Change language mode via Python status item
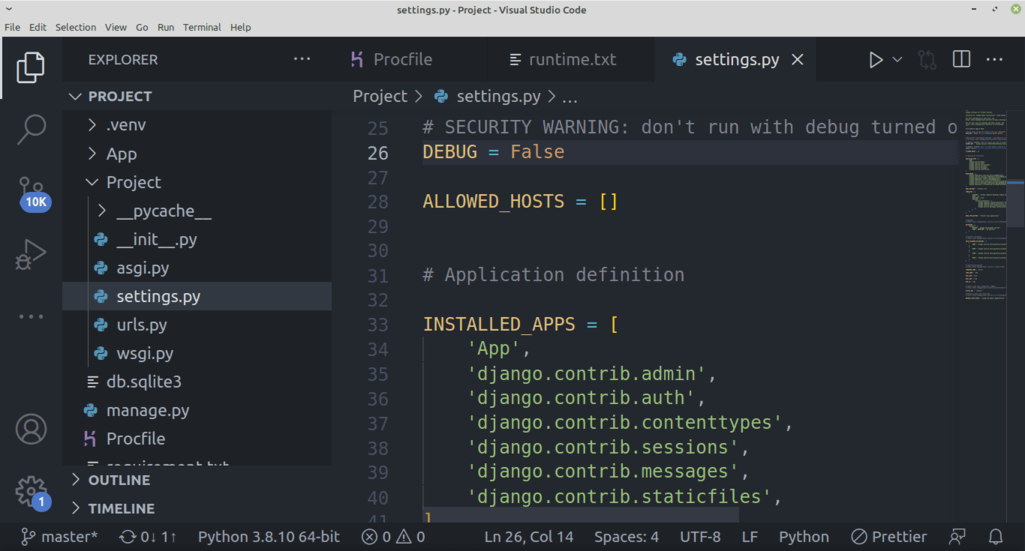The width and height of the screenshot is (1025, 551). (803, 537)
